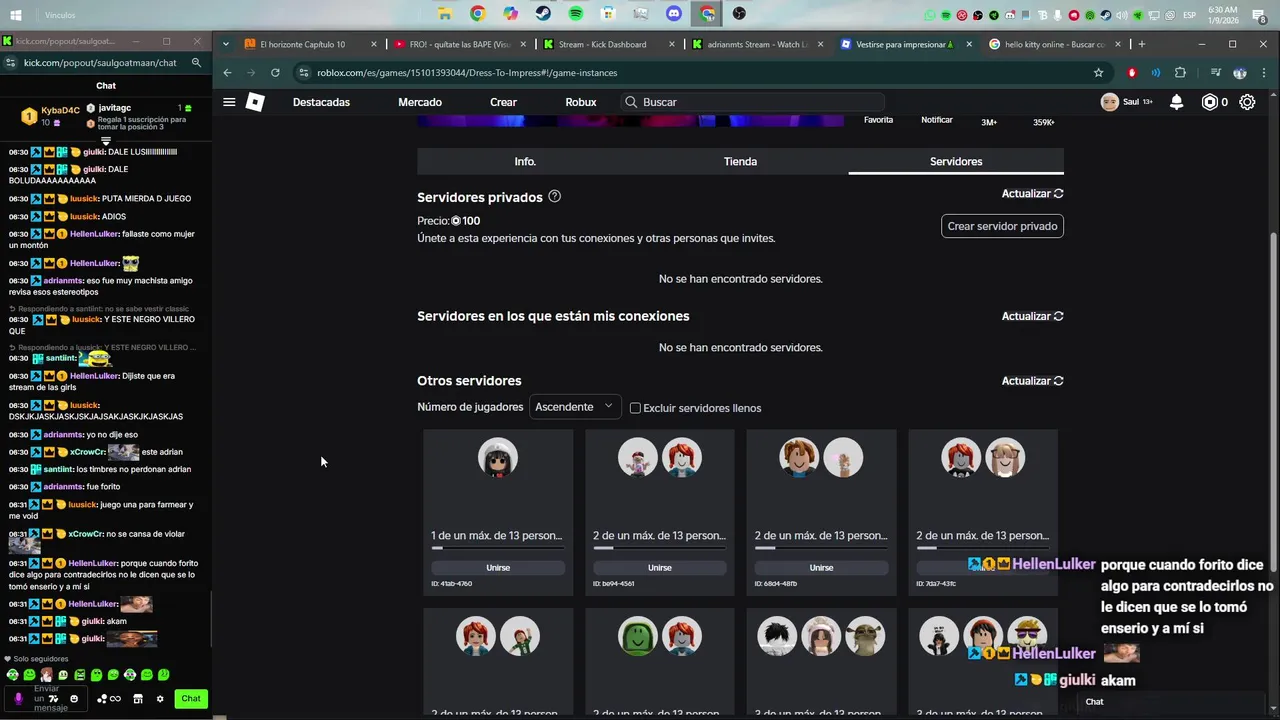This screenshot has height=720, width=1280.
Task: Open the Roblox notifications bell
Action: pyautogui.click(x=1177, y=102)
